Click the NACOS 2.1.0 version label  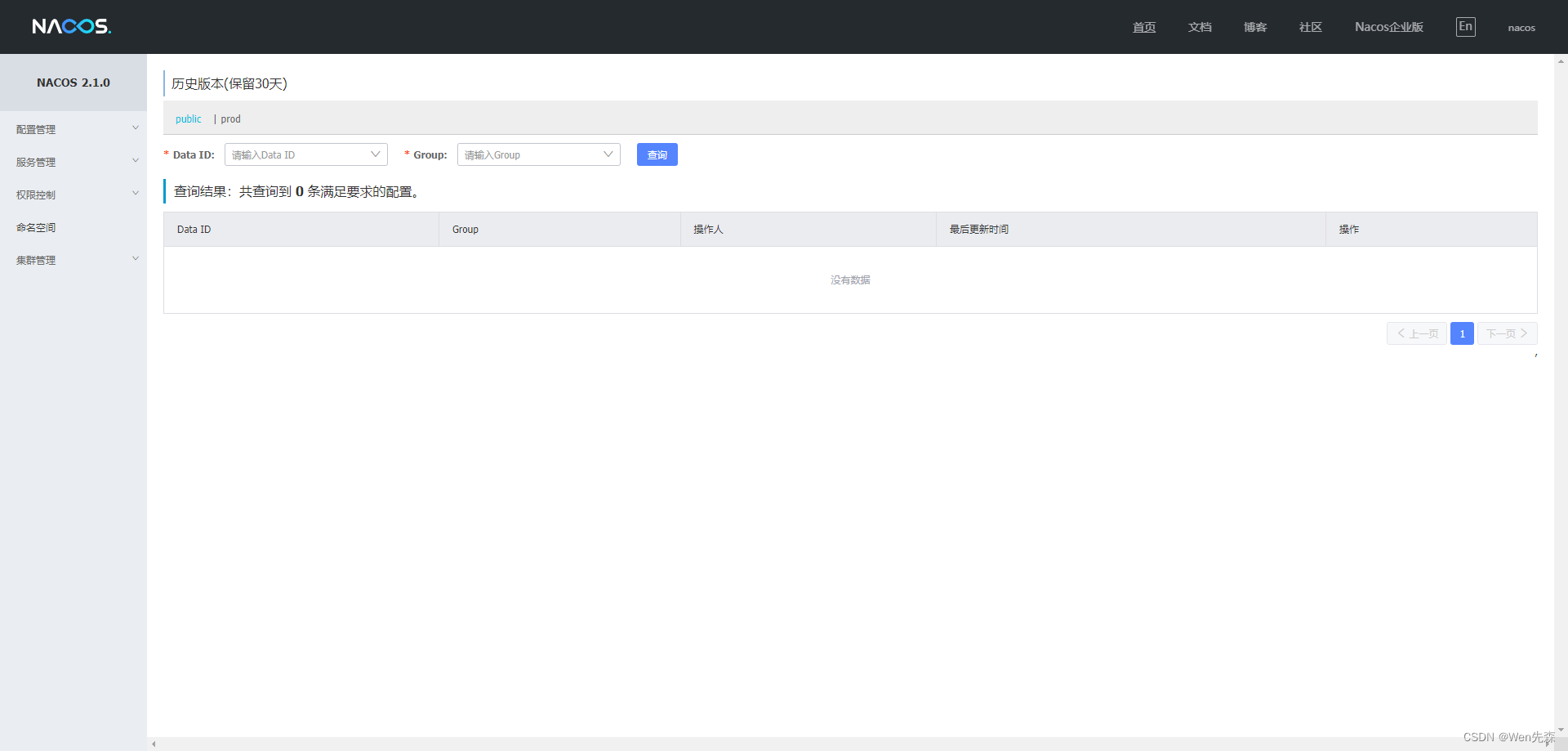tap(73, 83)
